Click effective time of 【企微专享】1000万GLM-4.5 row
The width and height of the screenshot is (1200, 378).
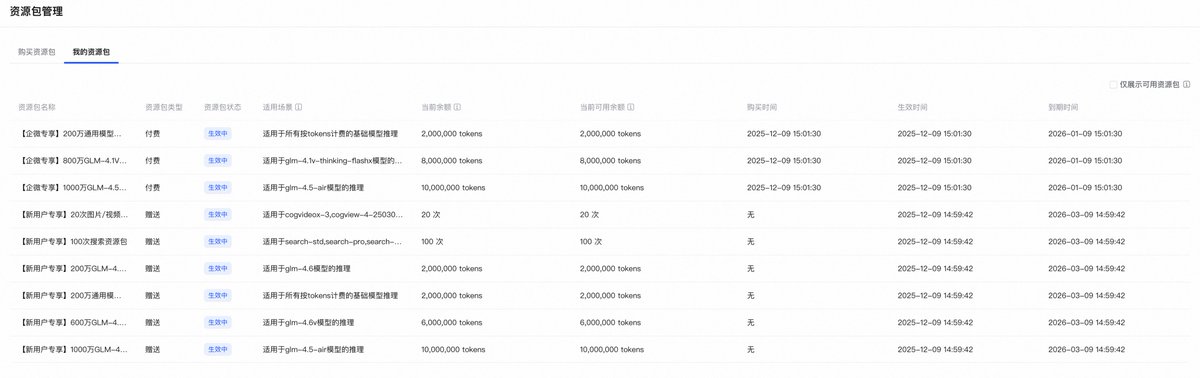pyautogui.click(x=935, y=187)
